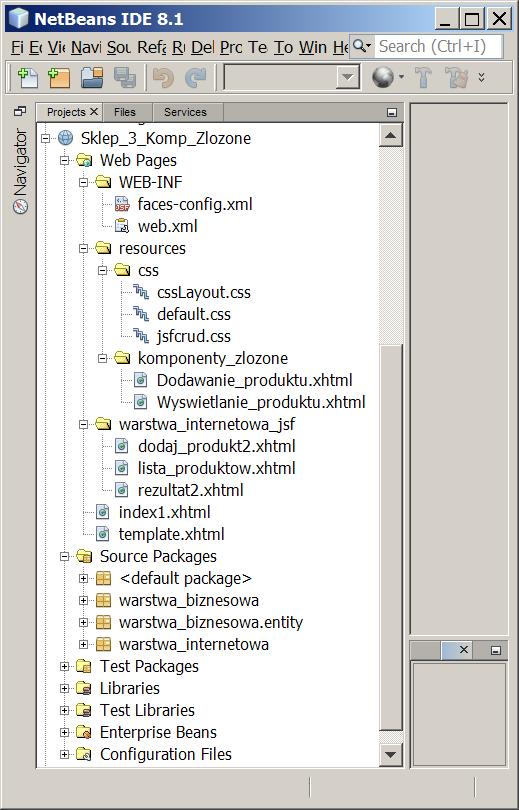
Task: Collapse the css folder
Action: click(x=103, y=271)
